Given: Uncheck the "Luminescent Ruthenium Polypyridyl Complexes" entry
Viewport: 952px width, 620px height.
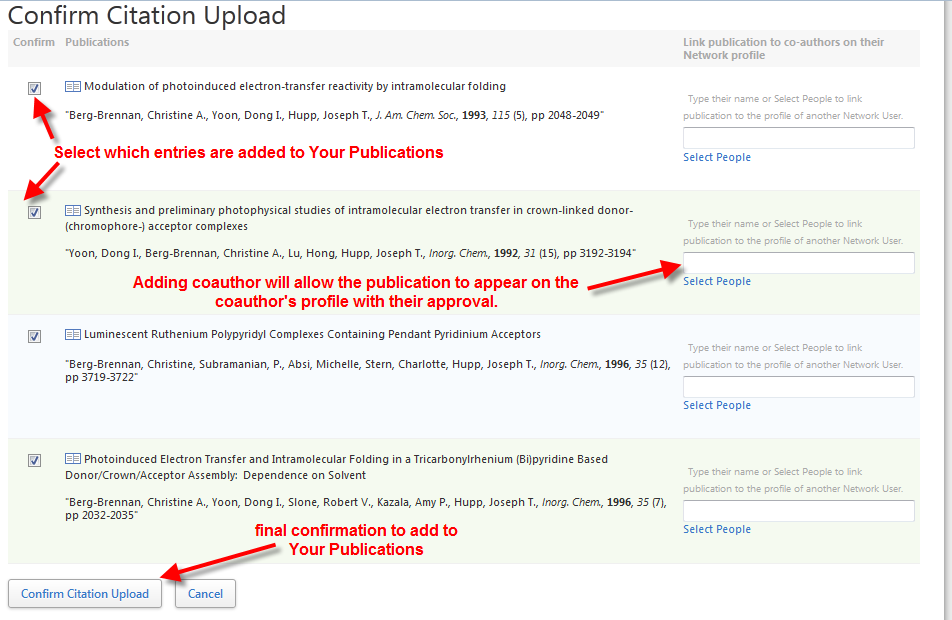Looking at the screenshot, I should [34, 336].
